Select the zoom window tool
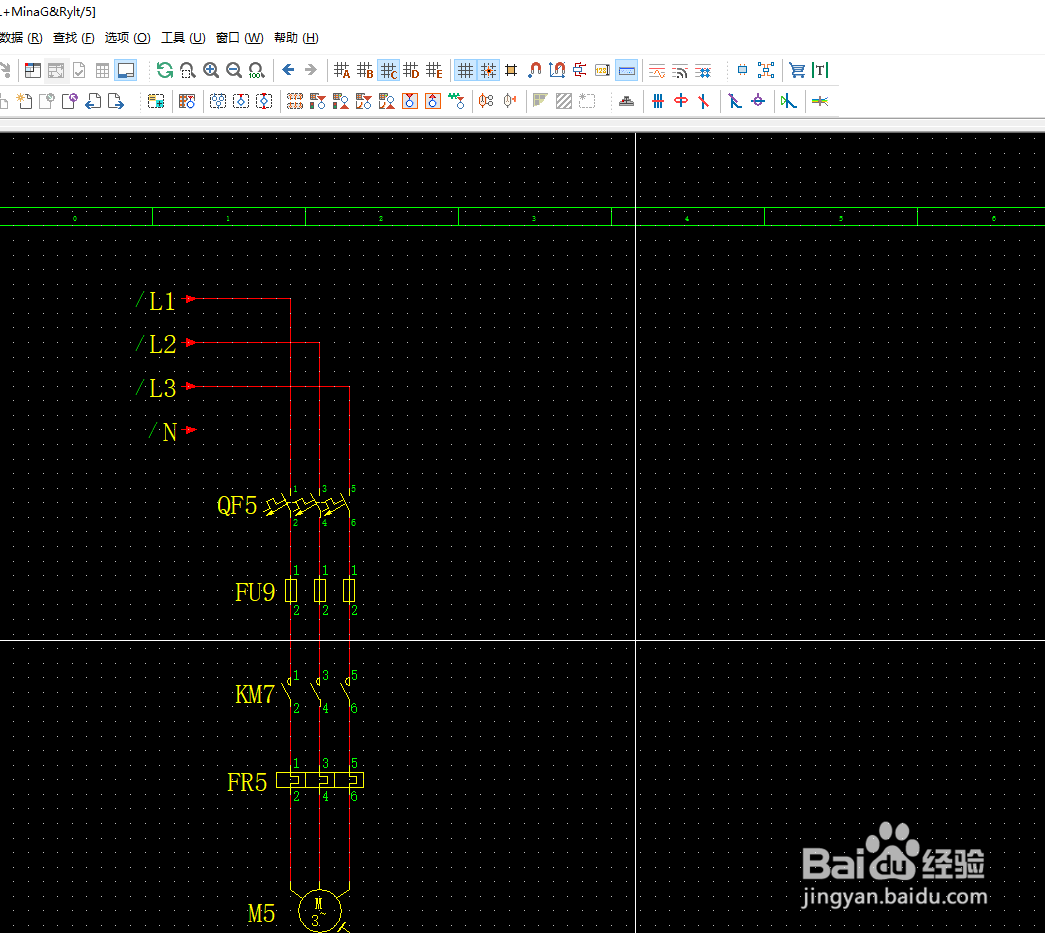The height and width of the screenshot is (933, 1045). (188, 70)
